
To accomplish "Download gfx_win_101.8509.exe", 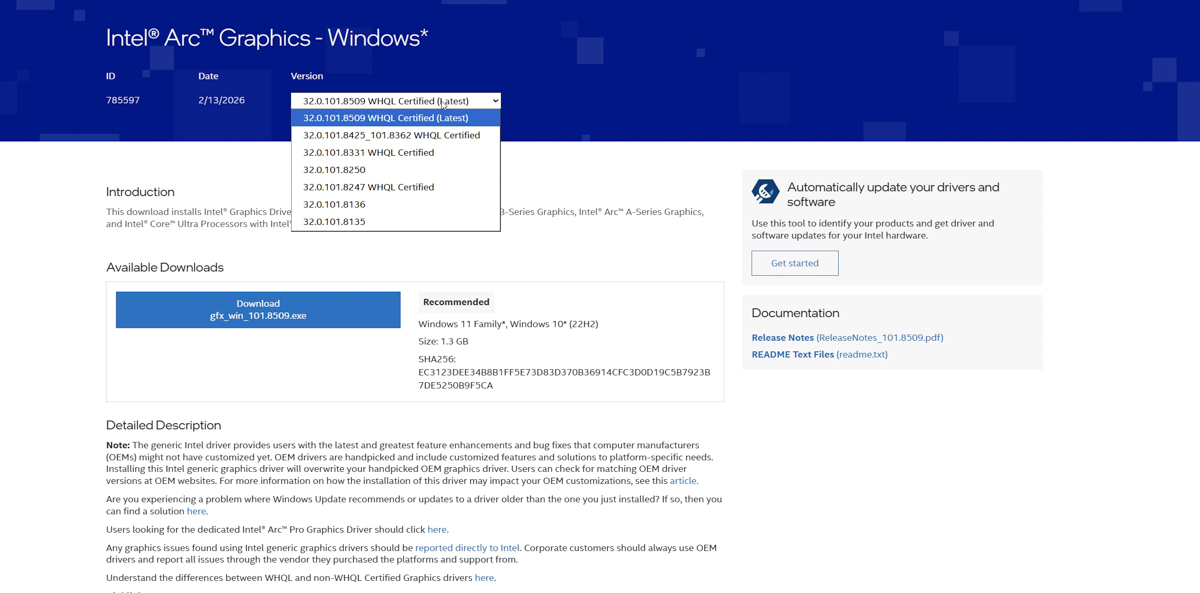I will pyautogui.click(x=258, y=310).
